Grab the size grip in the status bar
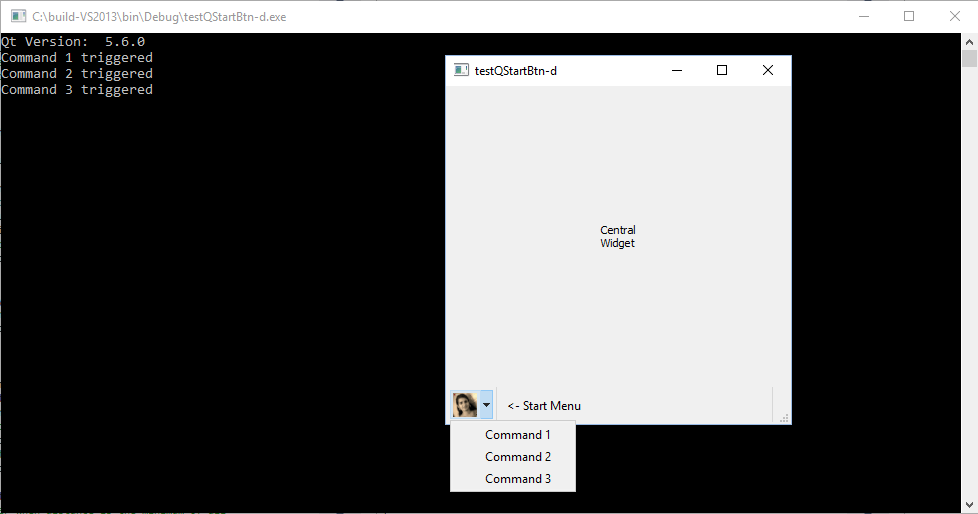 coord(784,418)
